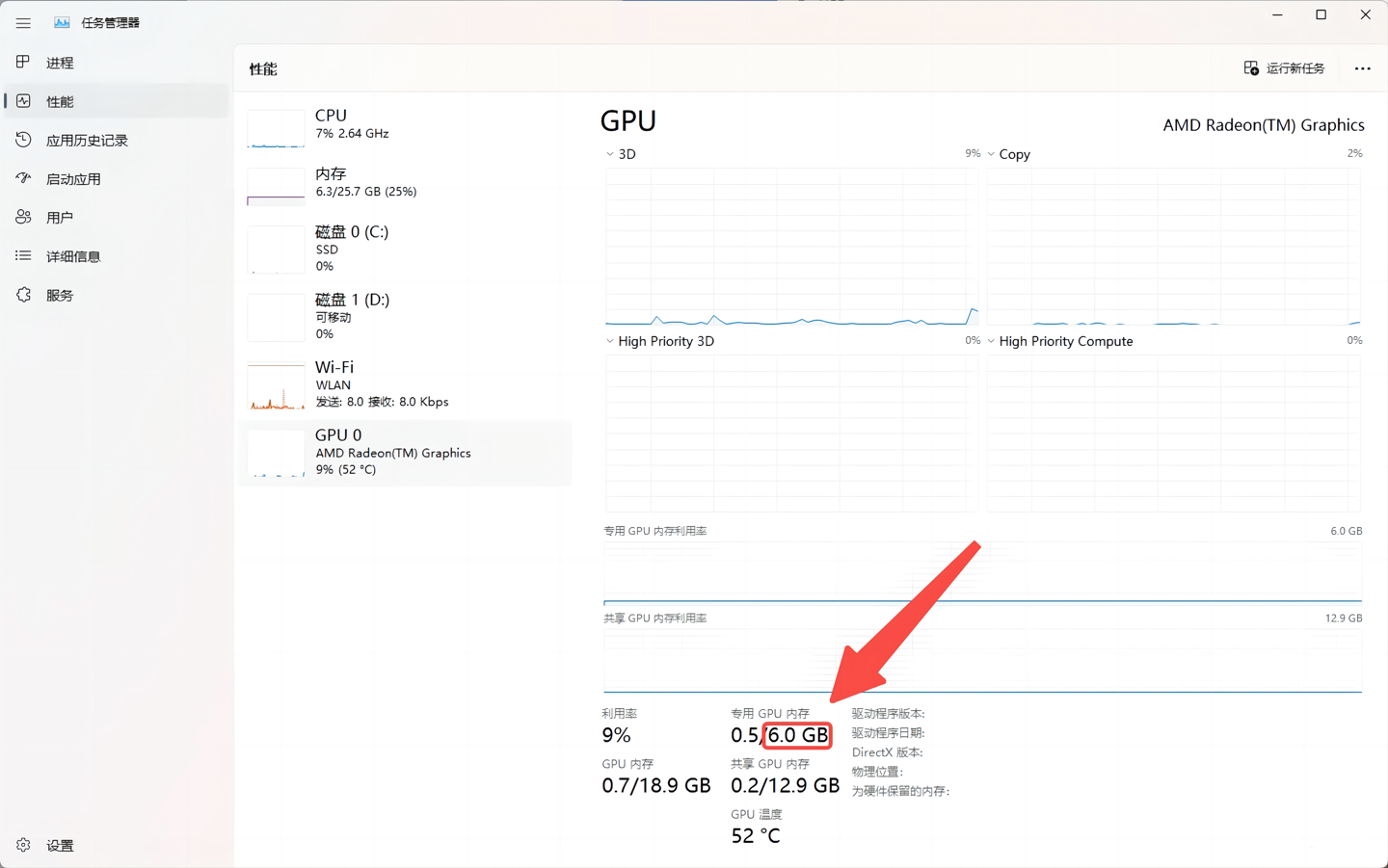Open the hamburger navigation menu

23,22
